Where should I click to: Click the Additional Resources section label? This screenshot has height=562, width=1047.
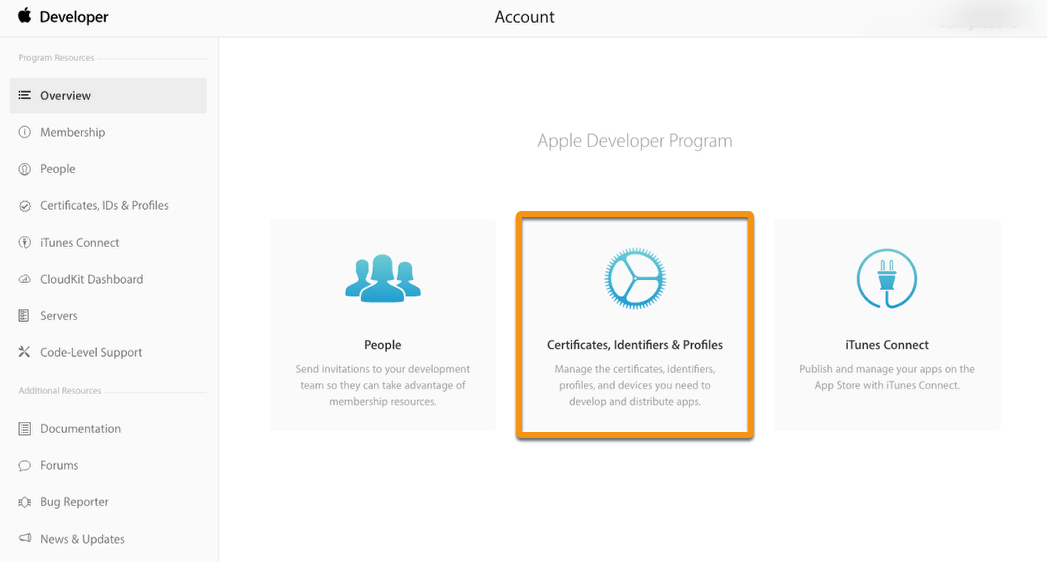pos(60,390)
